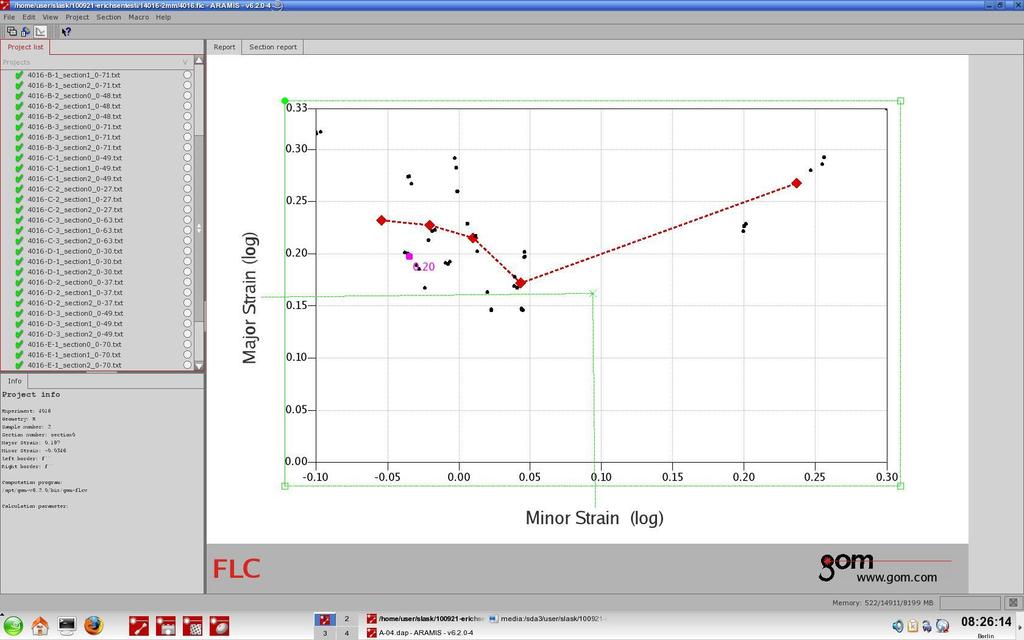Select the magenta highlighted data point labeled 20
Image resolution: width=1024 pixels, height=640 pixels.
(409, 257)
